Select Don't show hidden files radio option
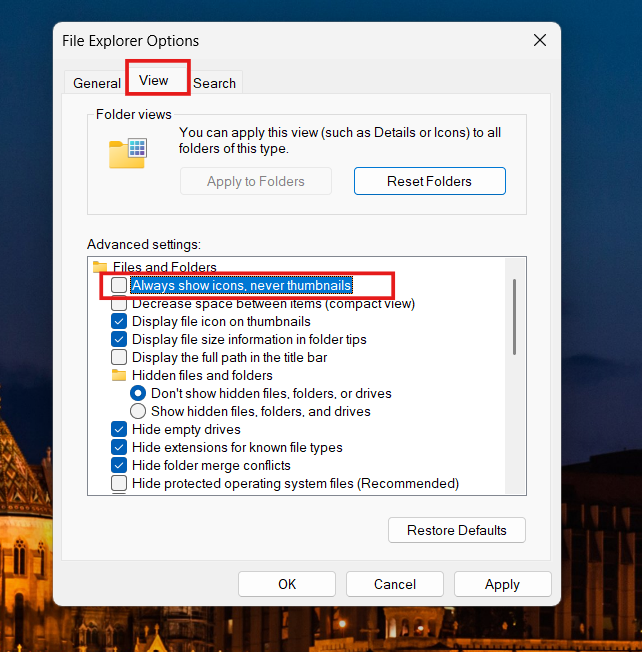 click(x=138, y=393)
